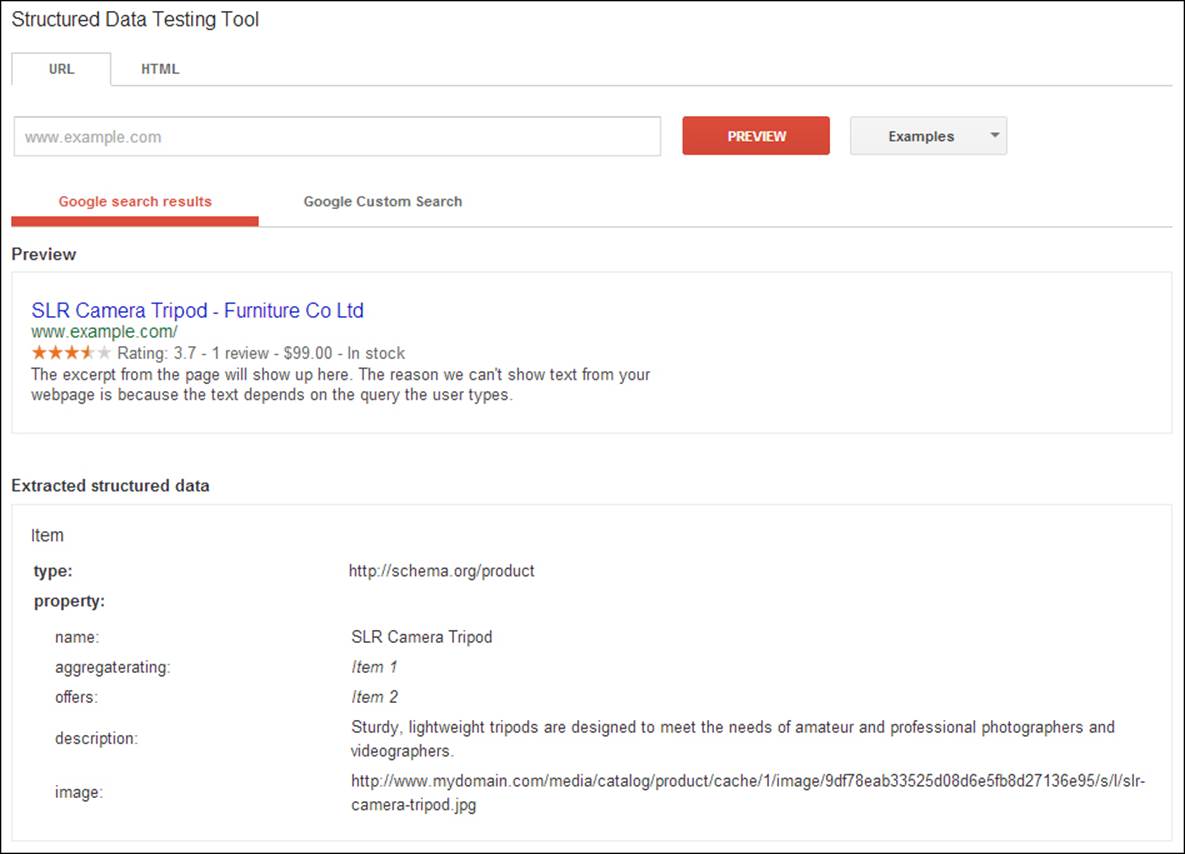
Task: Select the Google Custom Search tab
Action: click(382, 202)
